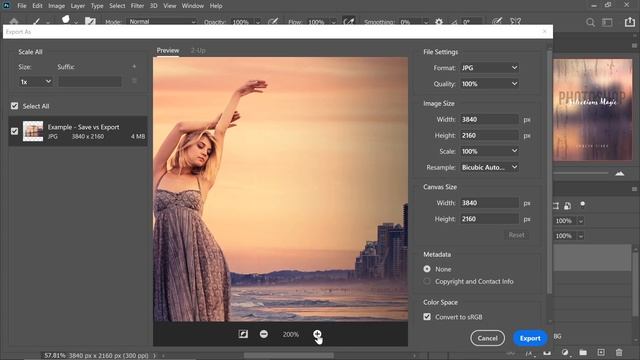
Task: Toggle the Select All checkbox
Action: pos(14,106)
